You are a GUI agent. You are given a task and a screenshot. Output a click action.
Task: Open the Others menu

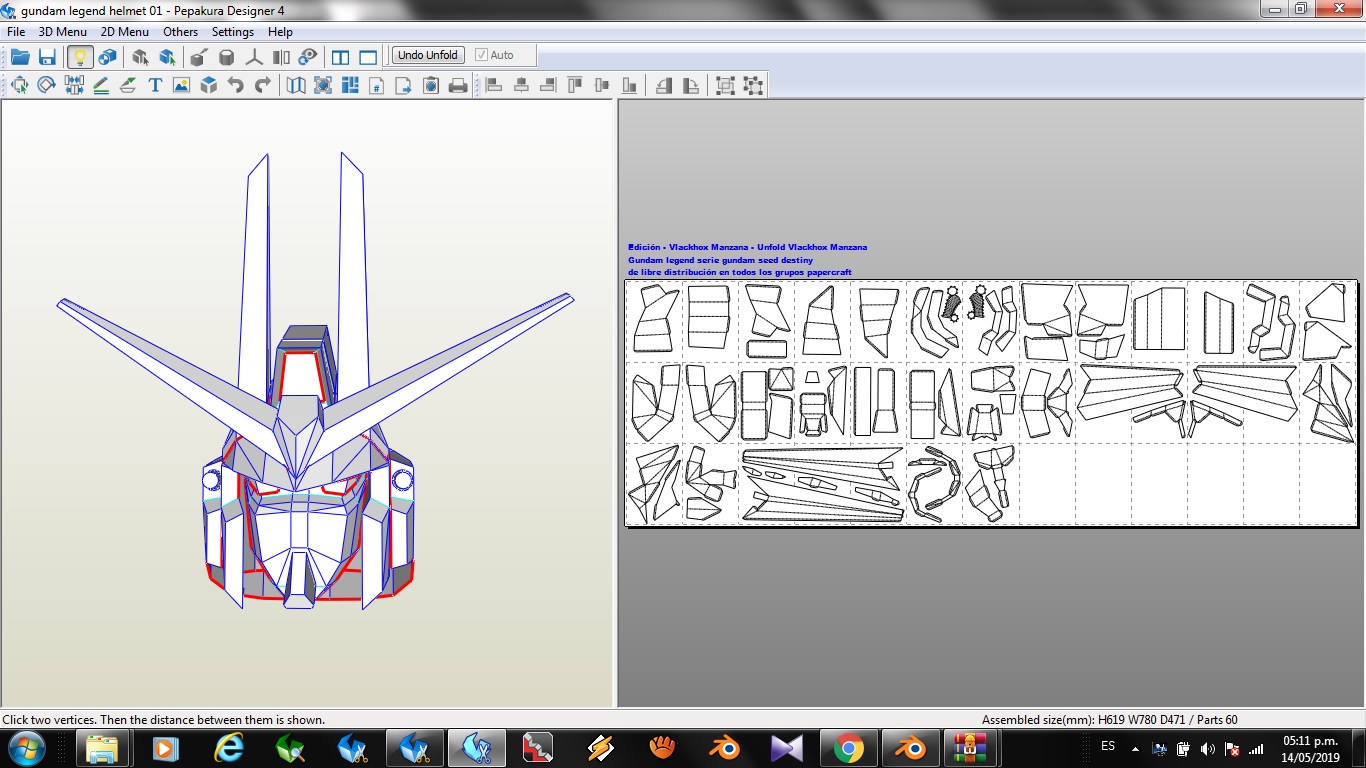click(181, 31)
